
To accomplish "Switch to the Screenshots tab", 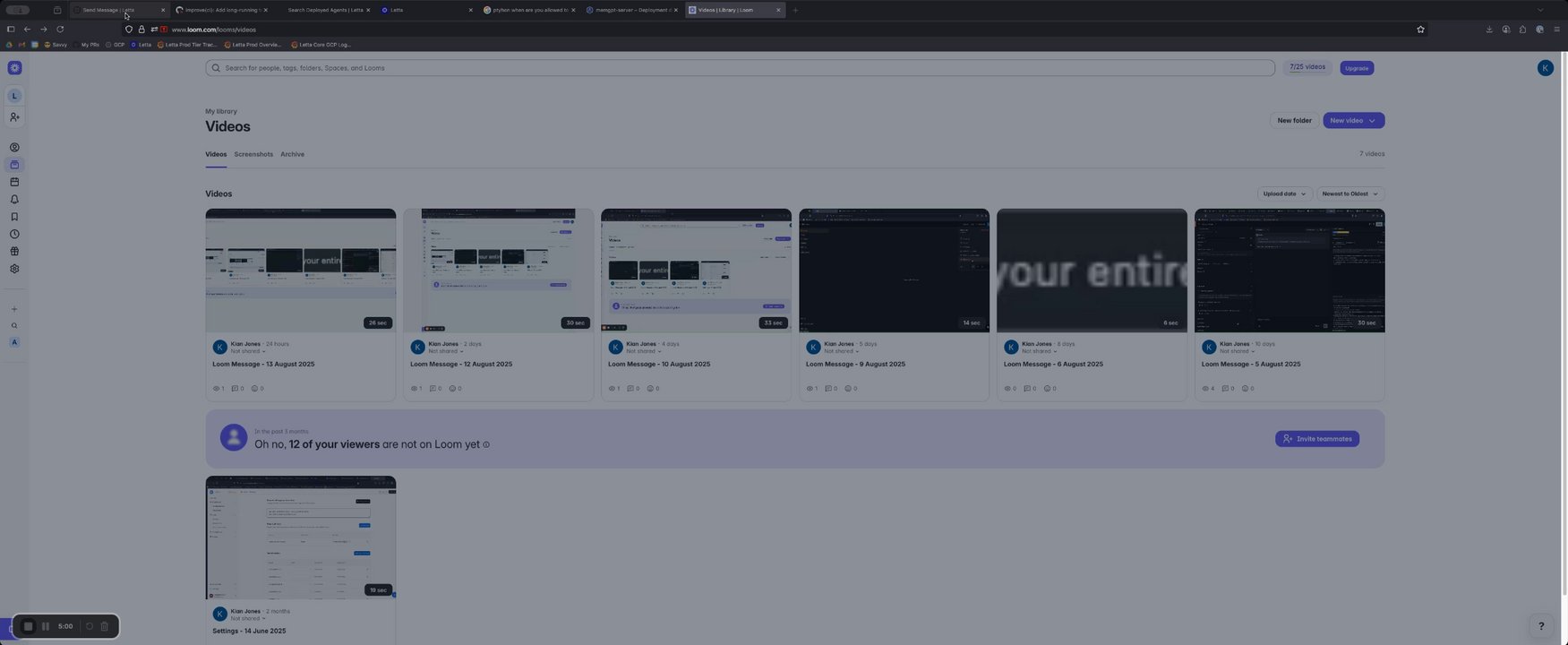I will (253, 154).
